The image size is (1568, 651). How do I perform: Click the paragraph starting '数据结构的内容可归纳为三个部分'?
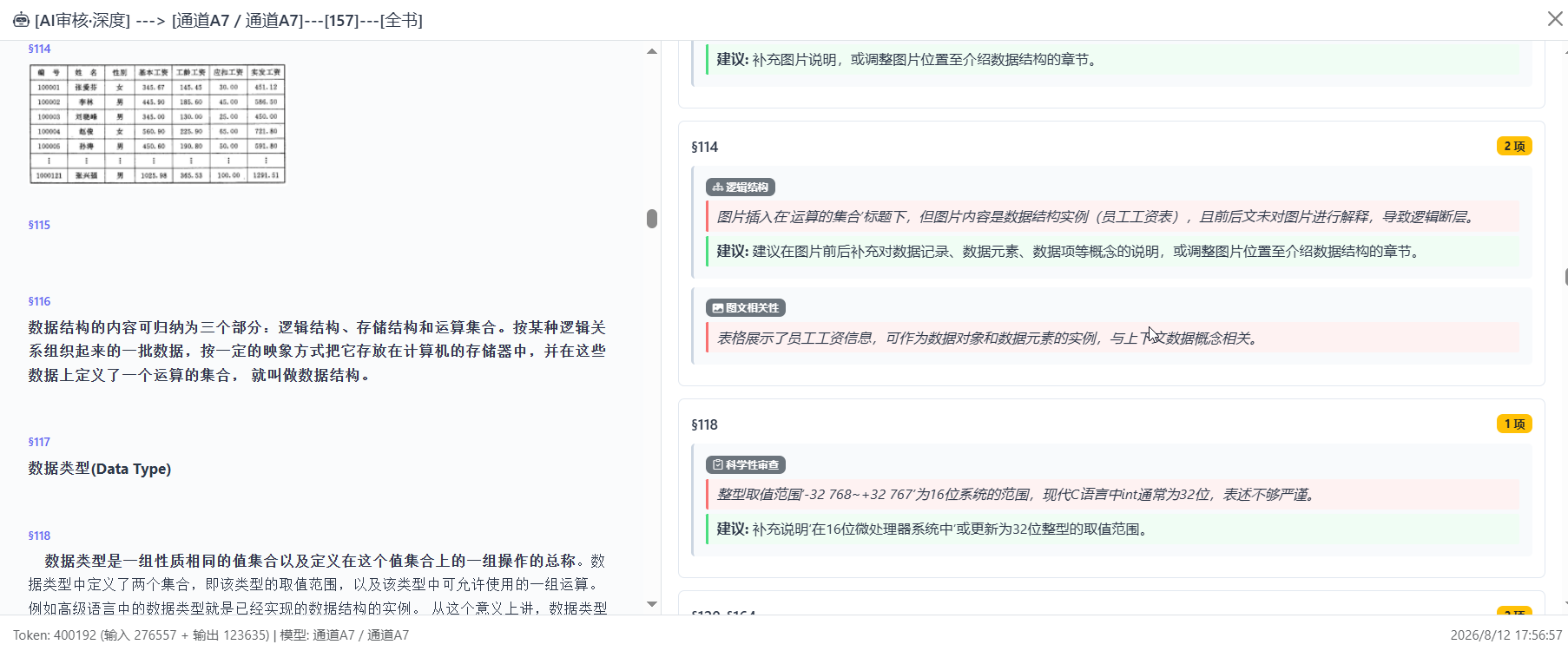[x=317, y=351]
